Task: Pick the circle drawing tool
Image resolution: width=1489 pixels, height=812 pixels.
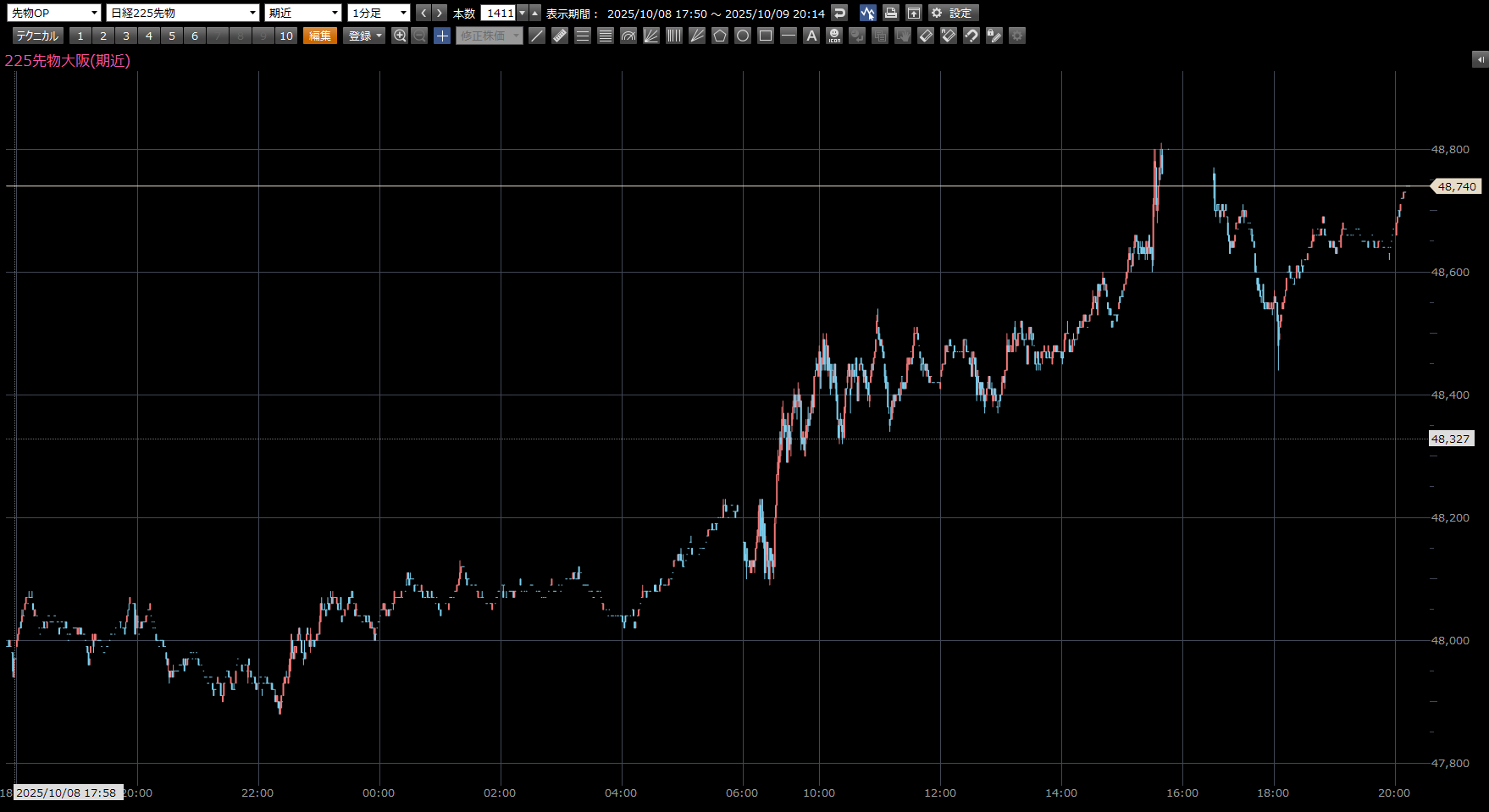Action: click(743, 36)
